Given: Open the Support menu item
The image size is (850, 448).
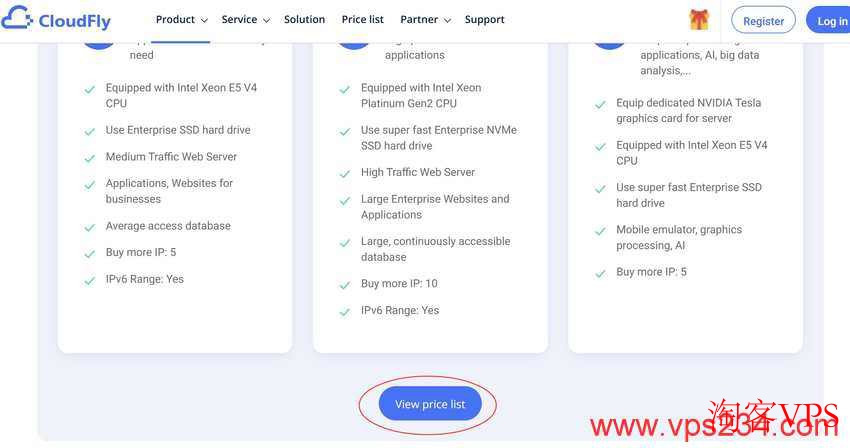Looking at the screenshot, I should (485, 20).
